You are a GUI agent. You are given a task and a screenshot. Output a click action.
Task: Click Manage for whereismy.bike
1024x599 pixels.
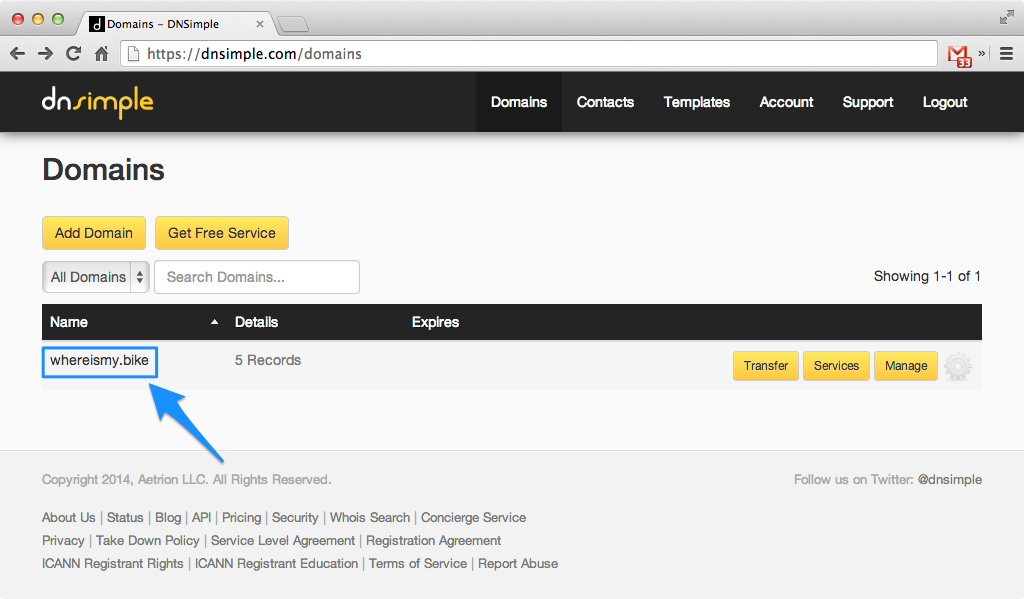point(906,366)
